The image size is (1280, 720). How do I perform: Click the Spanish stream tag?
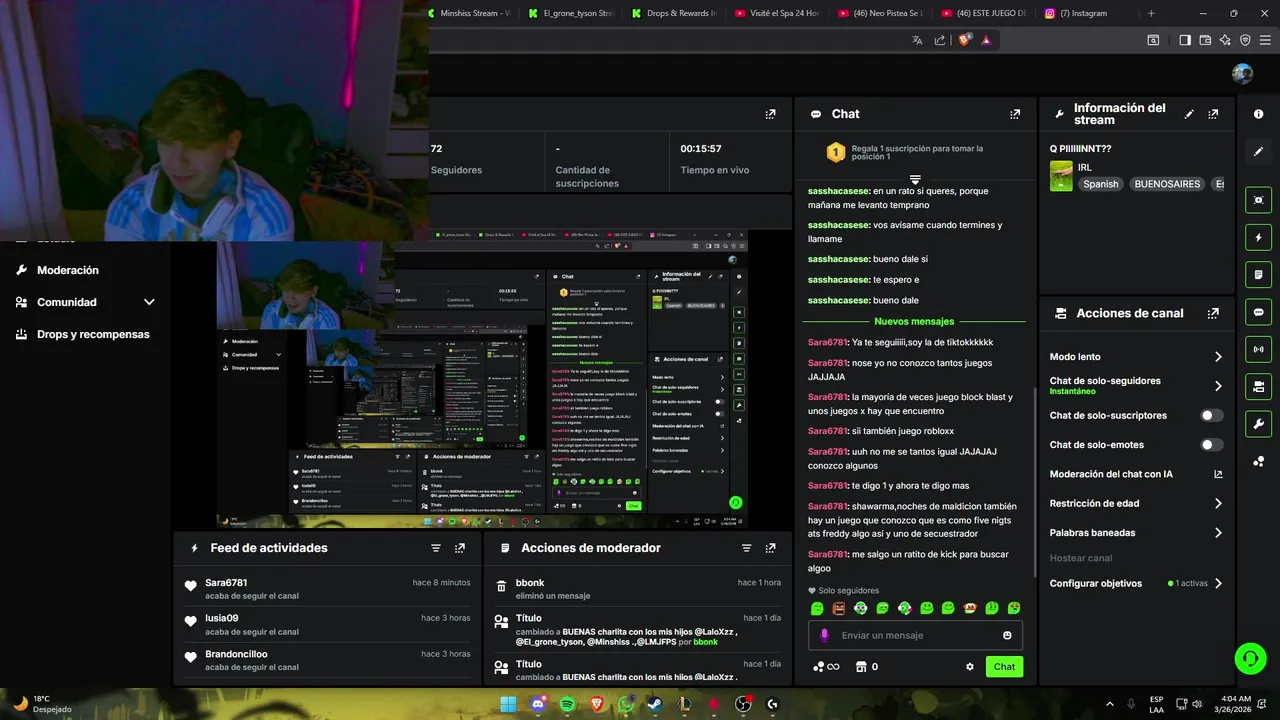click(1101, 184)
